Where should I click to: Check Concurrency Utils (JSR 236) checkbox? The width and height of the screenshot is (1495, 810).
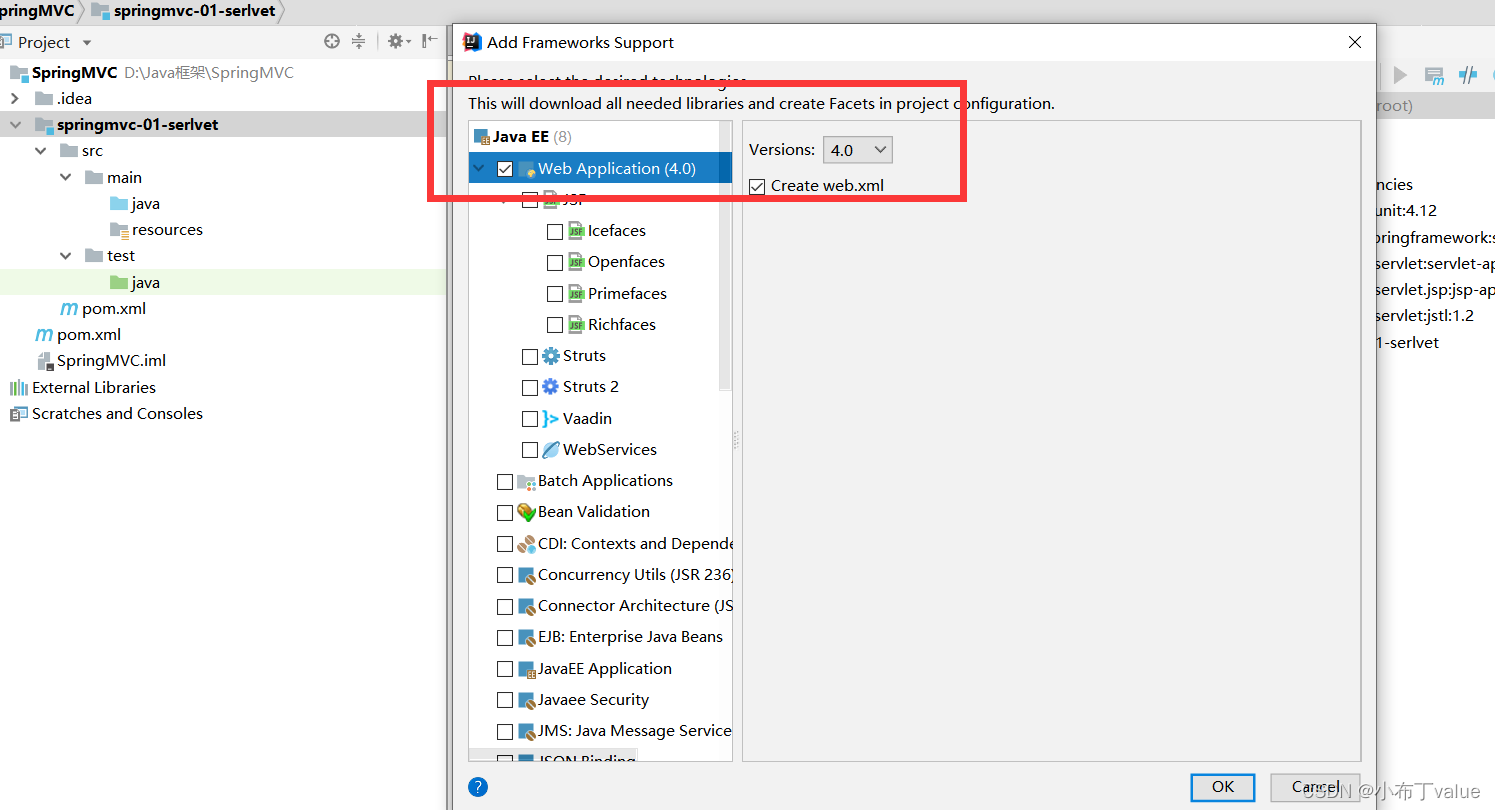click(x=505, y=575)
